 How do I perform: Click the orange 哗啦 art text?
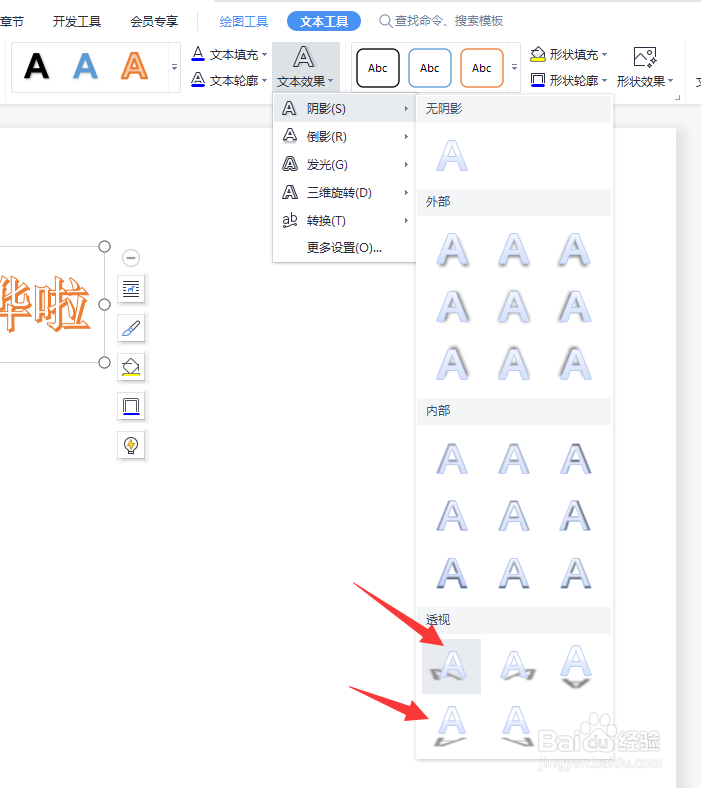(x=45, y=304)
